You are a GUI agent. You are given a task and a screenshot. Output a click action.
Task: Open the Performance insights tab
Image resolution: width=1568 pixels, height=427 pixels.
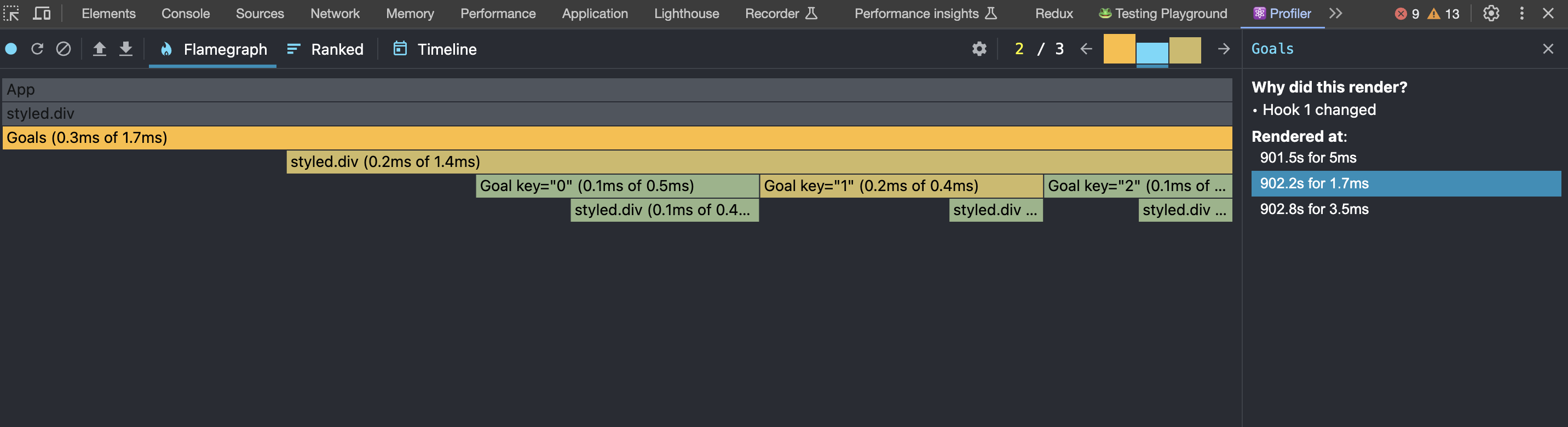click(925, 13)
